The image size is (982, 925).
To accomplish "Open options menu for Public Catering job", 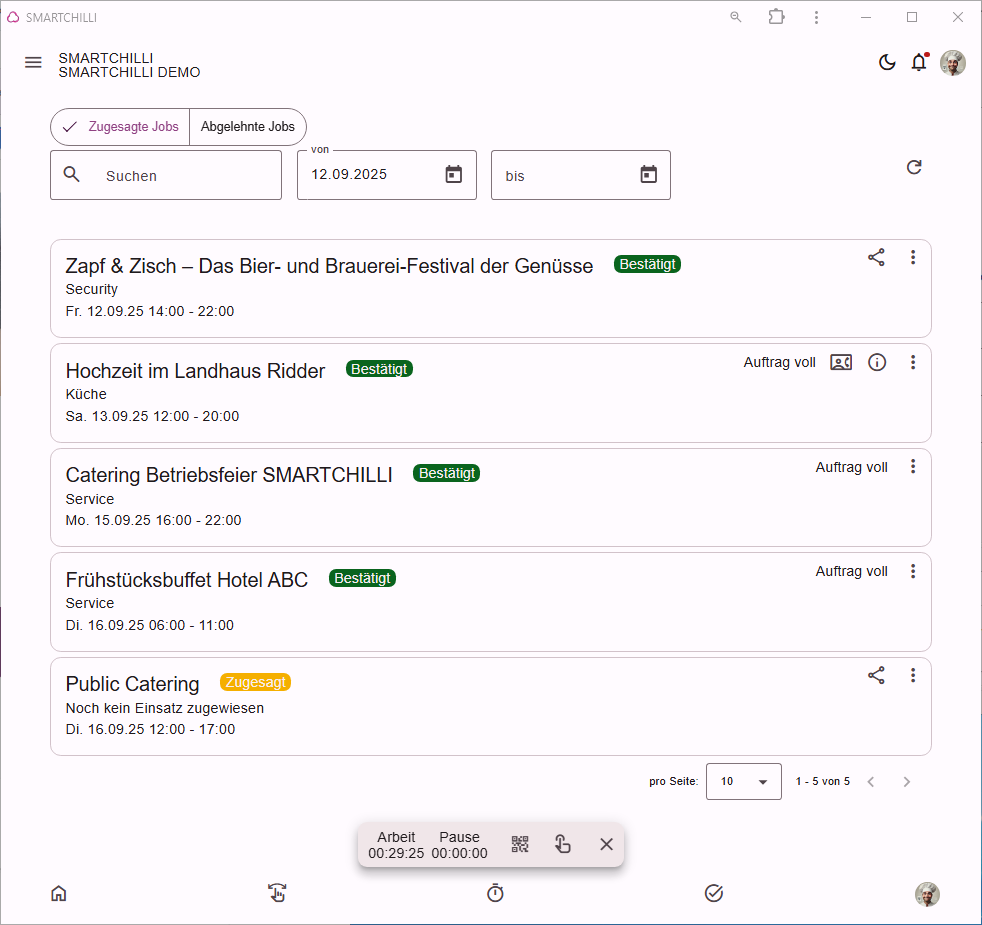I will point(912,674).
